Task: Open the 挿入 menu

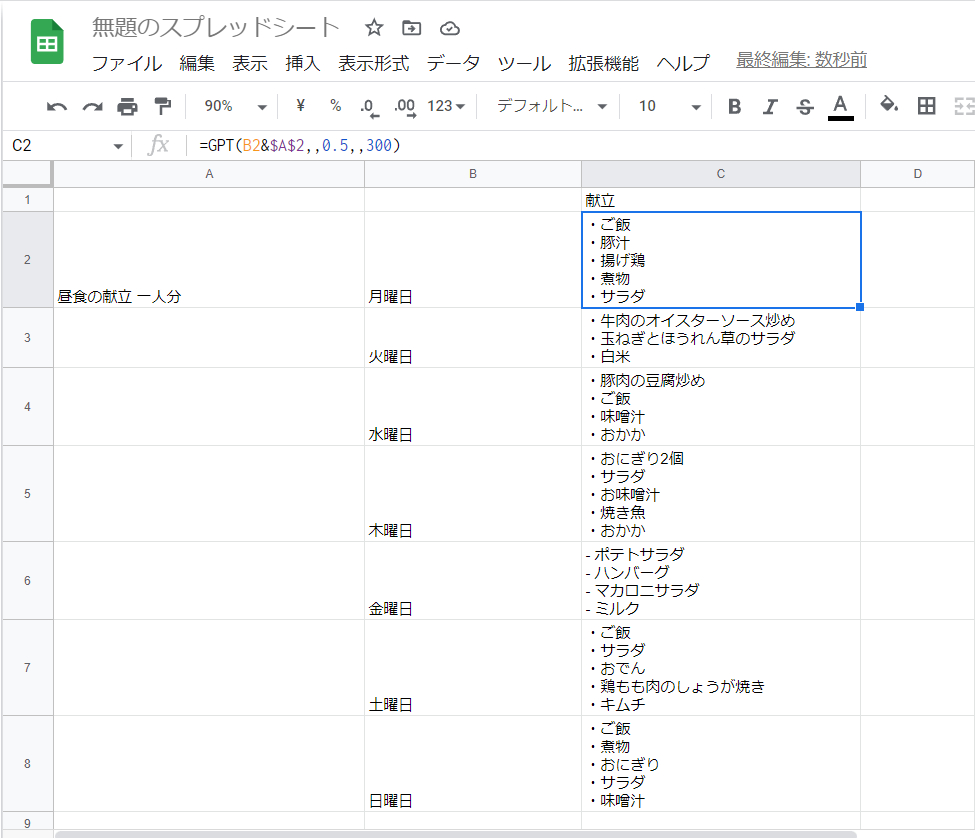Action: (x=303, y=63)
